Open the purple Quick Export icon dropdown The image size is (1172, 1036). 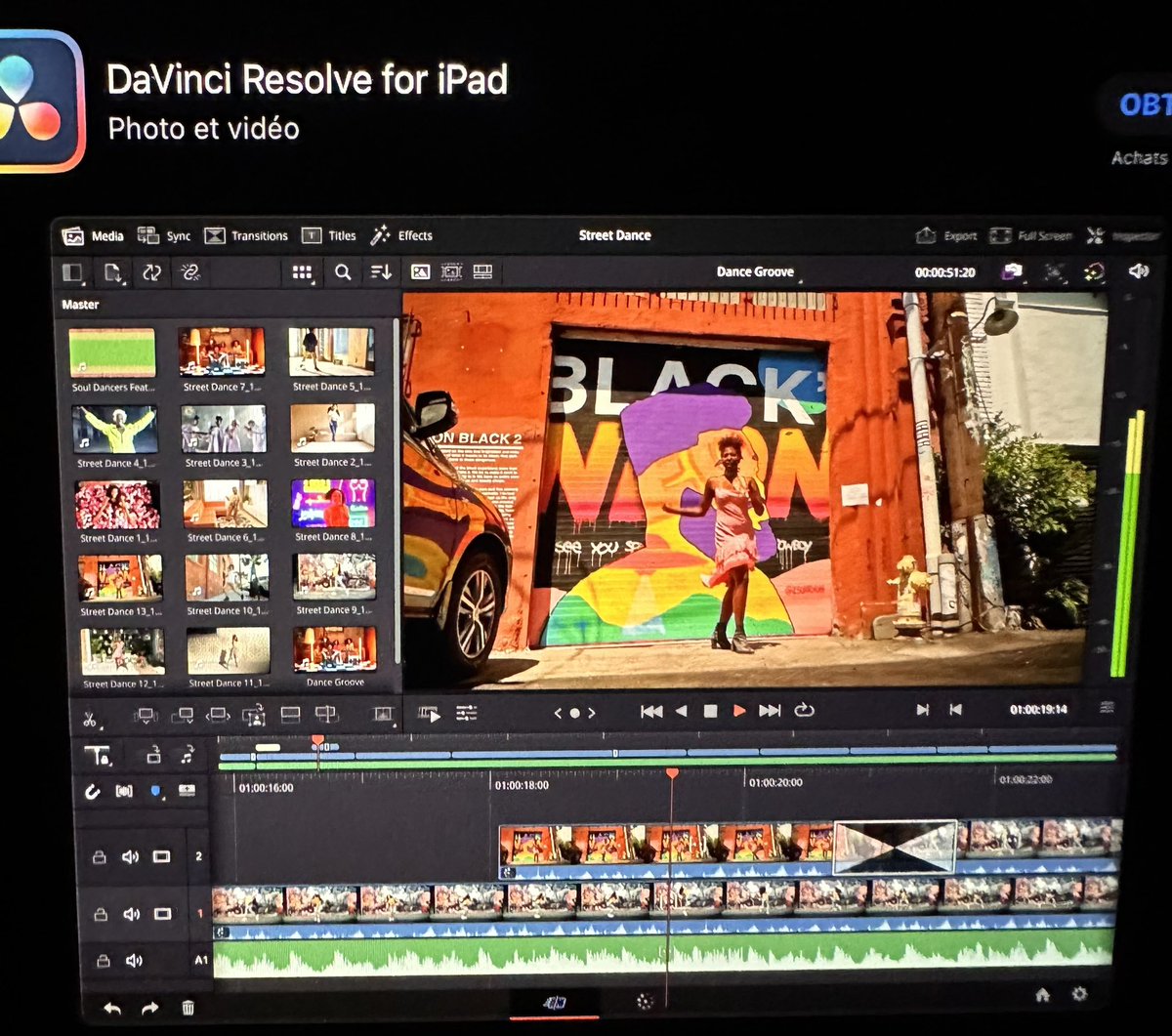click(x=1012, y=272)
